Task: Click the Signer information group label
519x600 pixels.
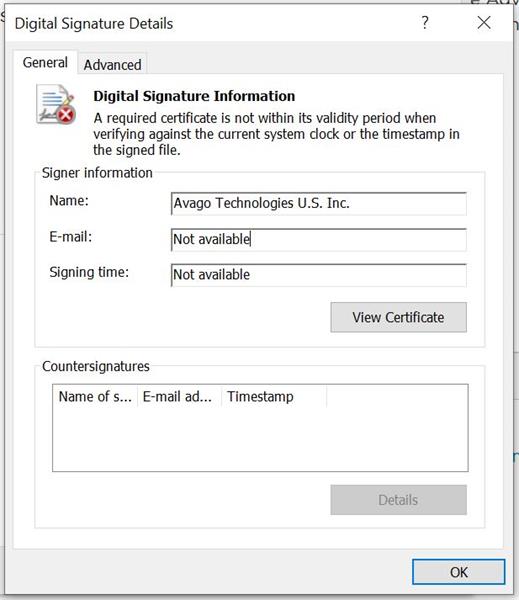Action: tap(97, 173)
